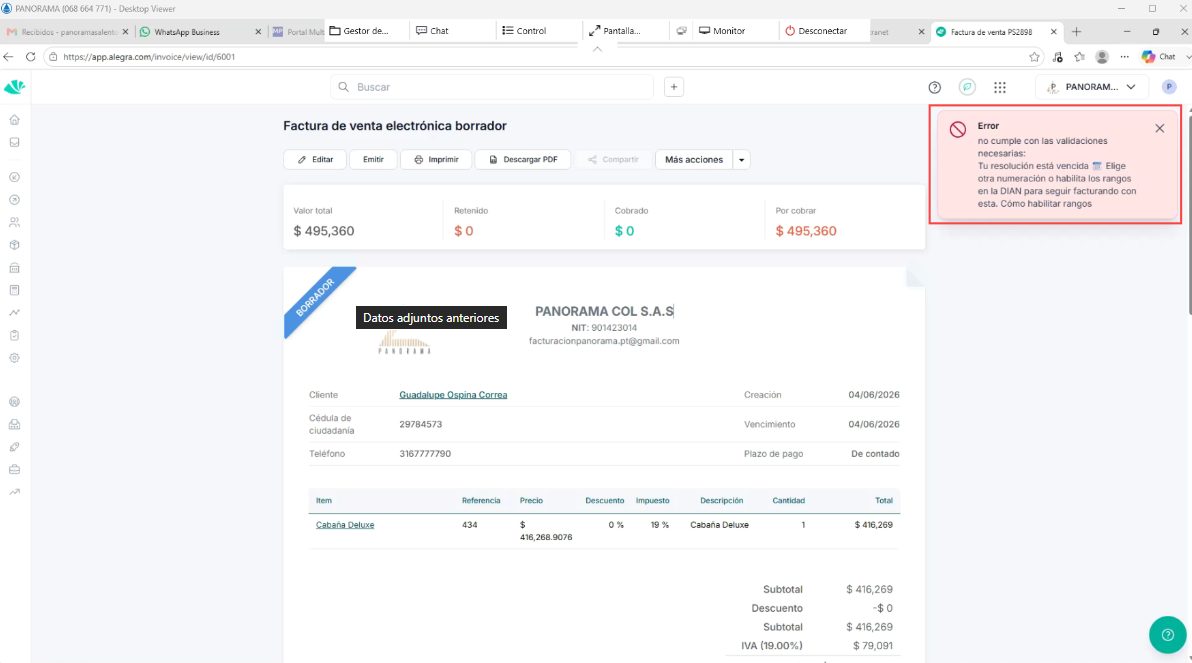Open a new browser tab with plus
Image resolution: width=1192 pixels, height=663 pixels.
(x=1076, y=32)
